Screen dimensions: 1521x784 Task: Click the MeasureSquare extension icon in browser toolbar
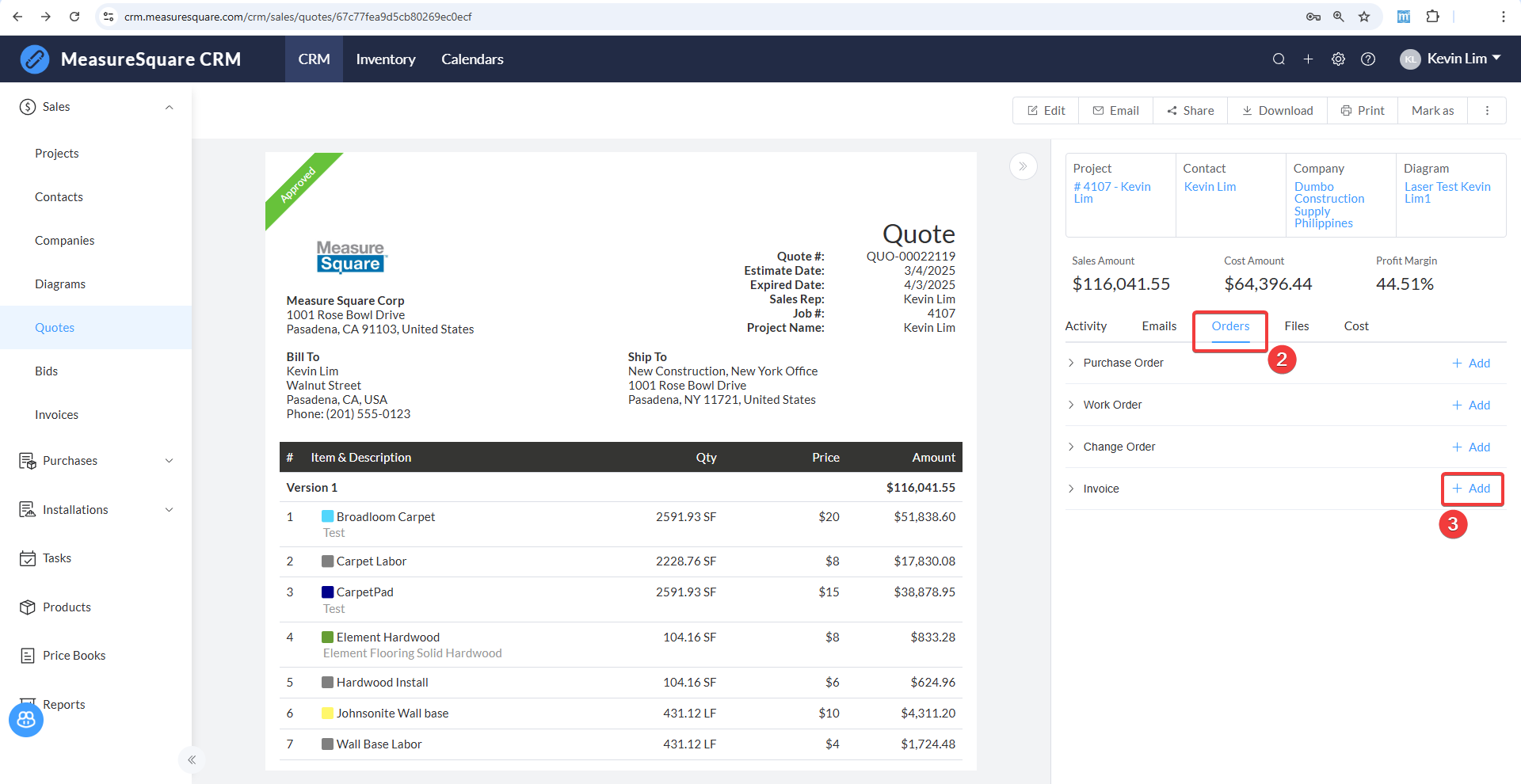[x=1404, y=17]
